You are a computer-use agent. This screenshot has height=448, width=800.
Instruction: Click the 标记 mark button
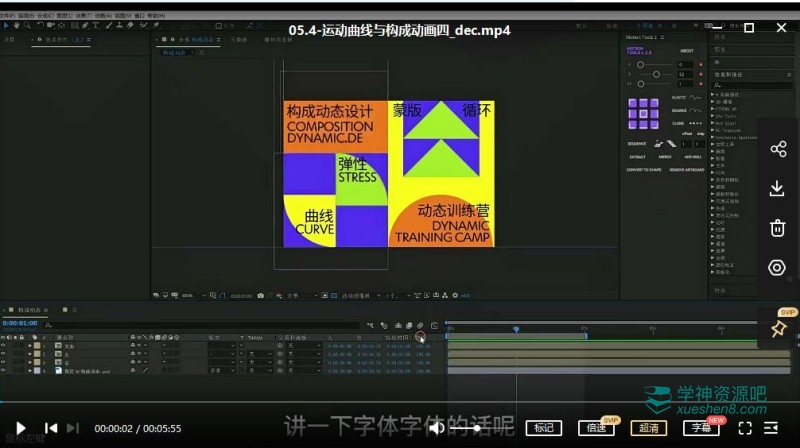coord(544,428)
